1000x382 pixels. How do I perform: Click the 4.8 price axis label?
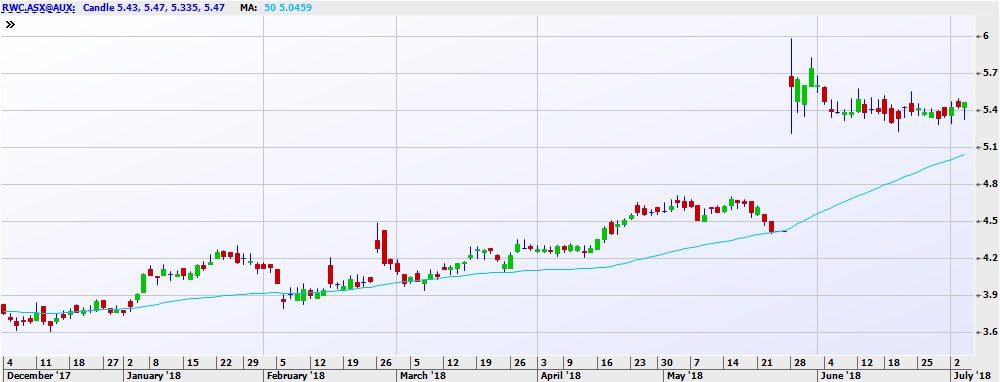(989, 184)
